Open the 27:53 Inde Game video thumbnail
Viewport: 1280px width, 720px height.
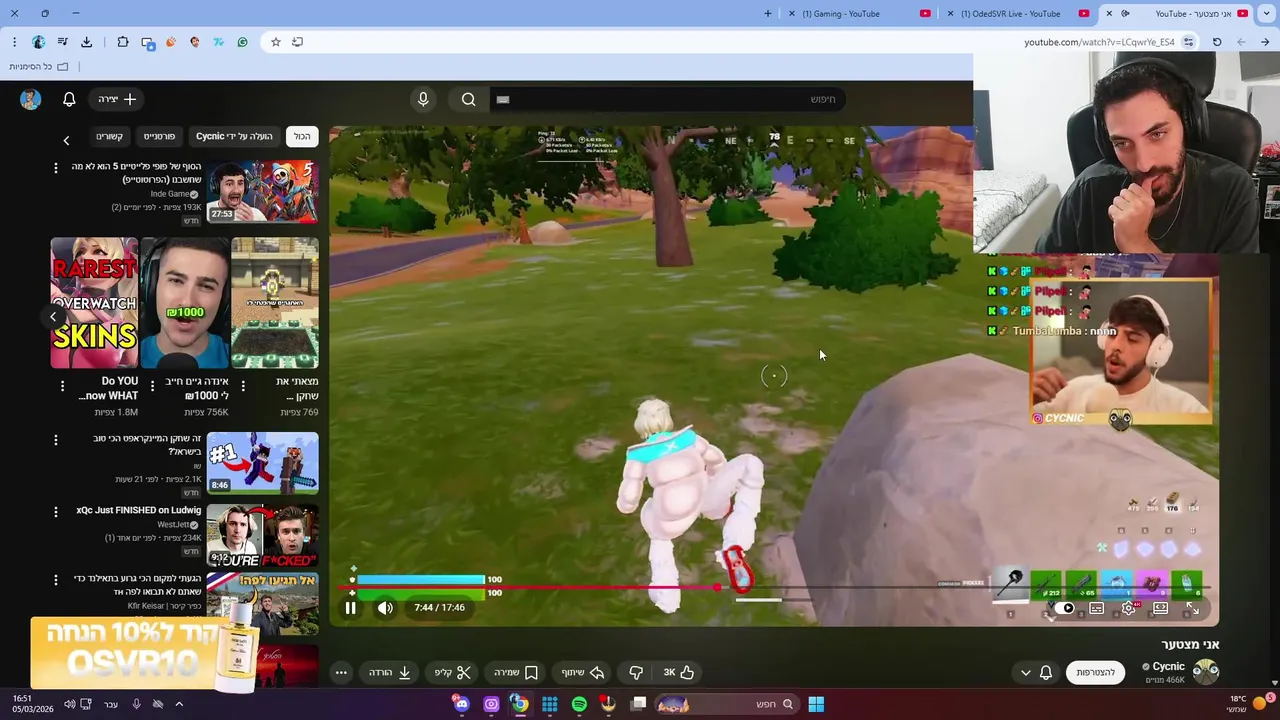pyautogui.click(x=263, y=191)
